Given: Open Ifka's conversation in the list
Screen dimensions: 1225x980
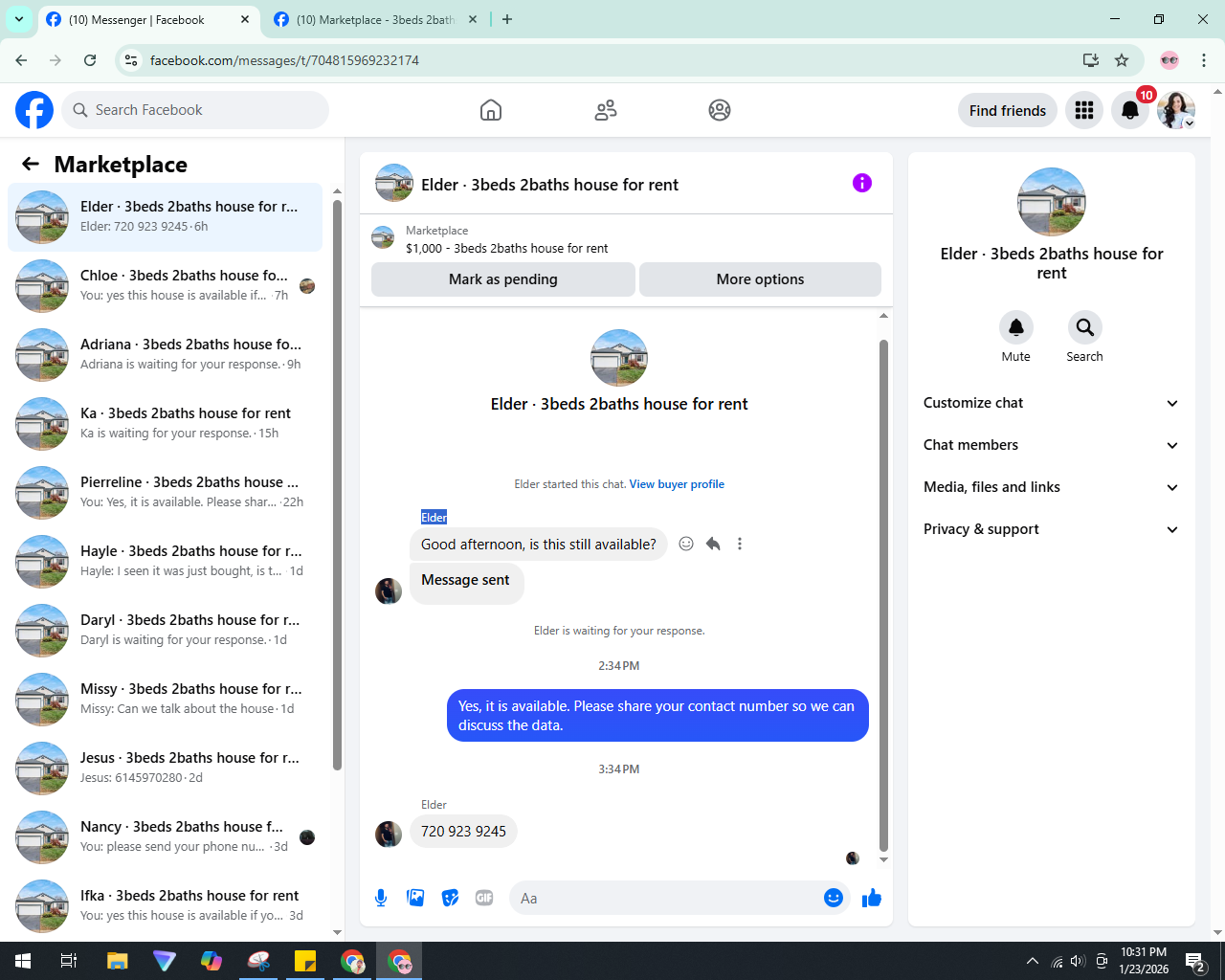Looking at the screenshot, I should pos(165,906).
